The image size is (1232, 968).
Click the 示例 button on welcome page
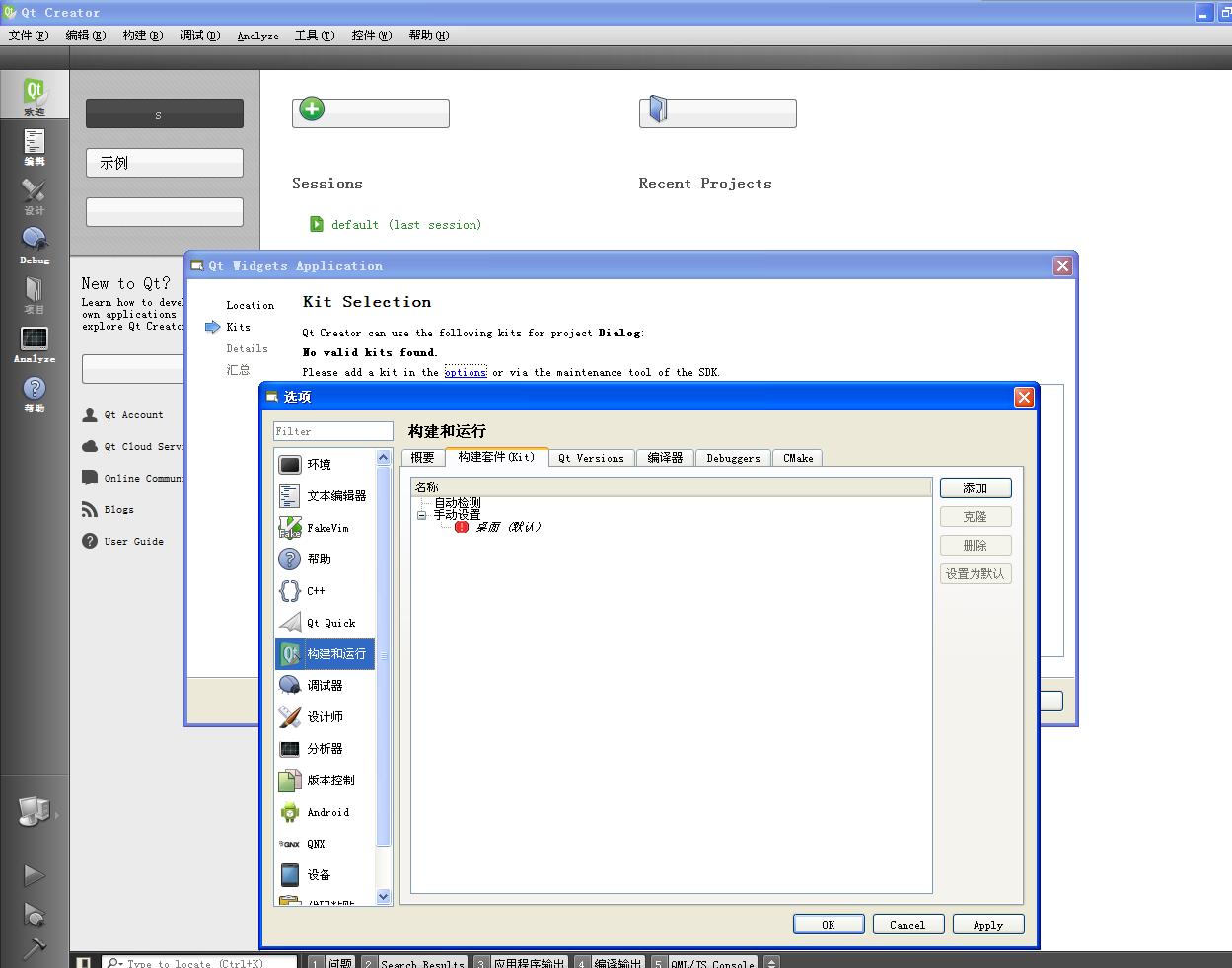point(165,163)
